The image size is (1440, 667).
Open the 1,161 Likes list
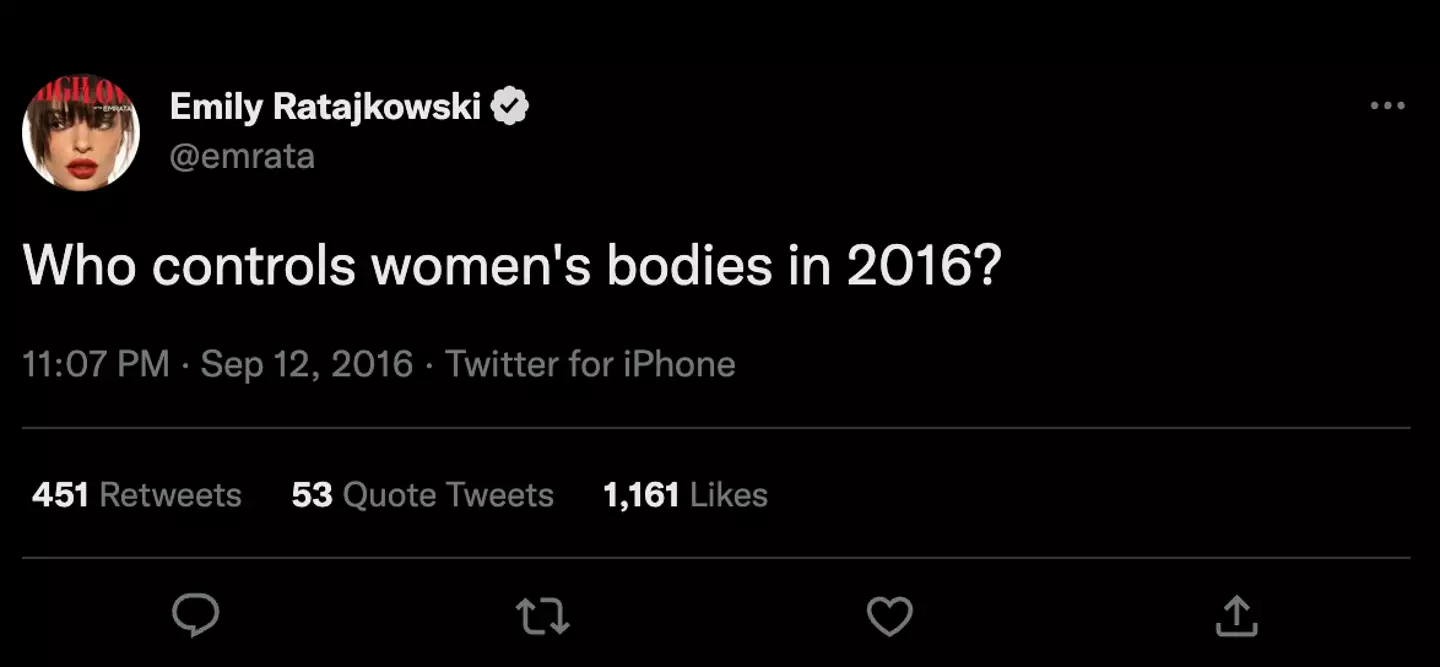tap(683, 494)
